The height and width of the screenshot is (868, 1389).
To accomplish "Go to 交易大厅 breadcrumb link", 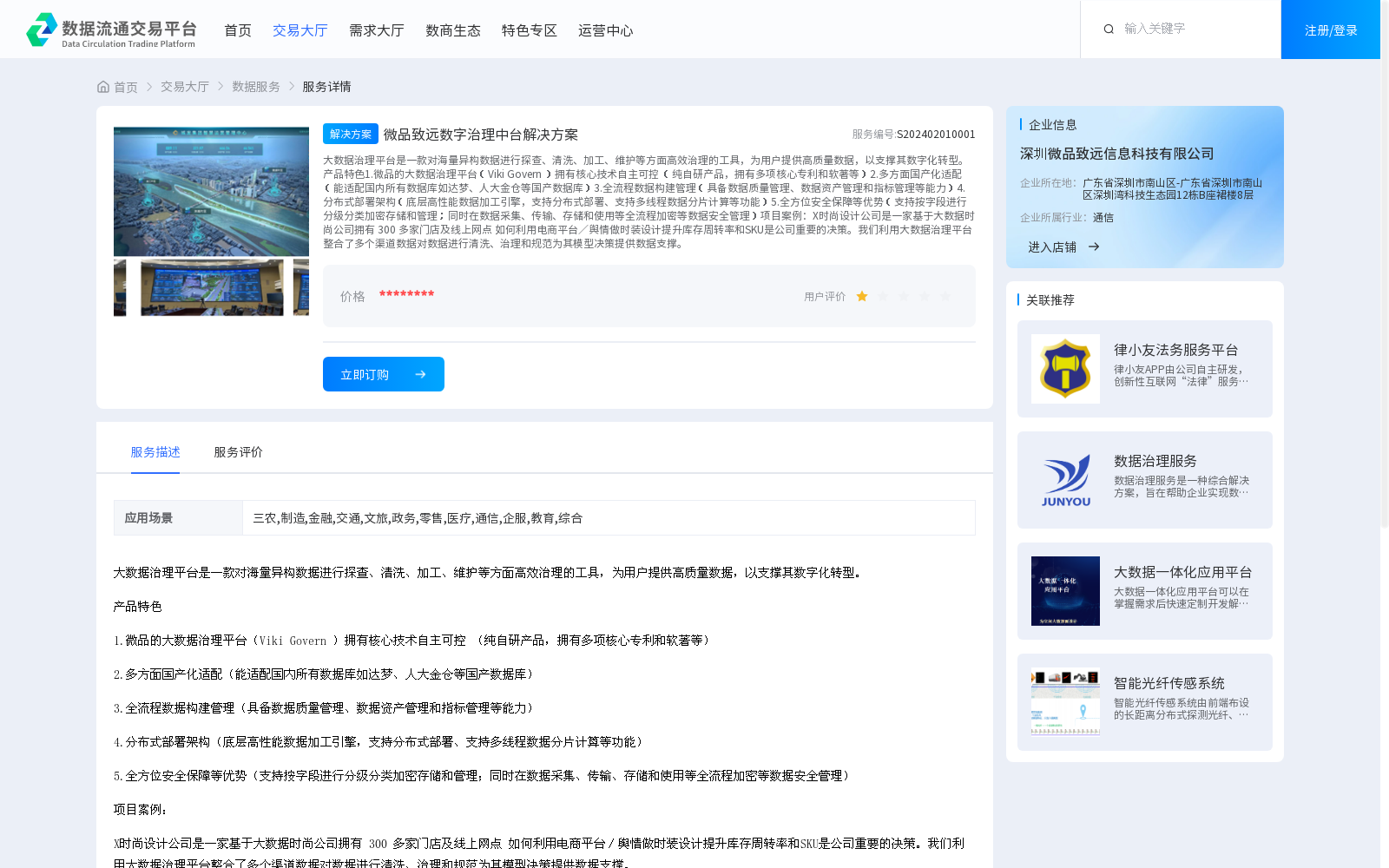I will tap(185, 87).
